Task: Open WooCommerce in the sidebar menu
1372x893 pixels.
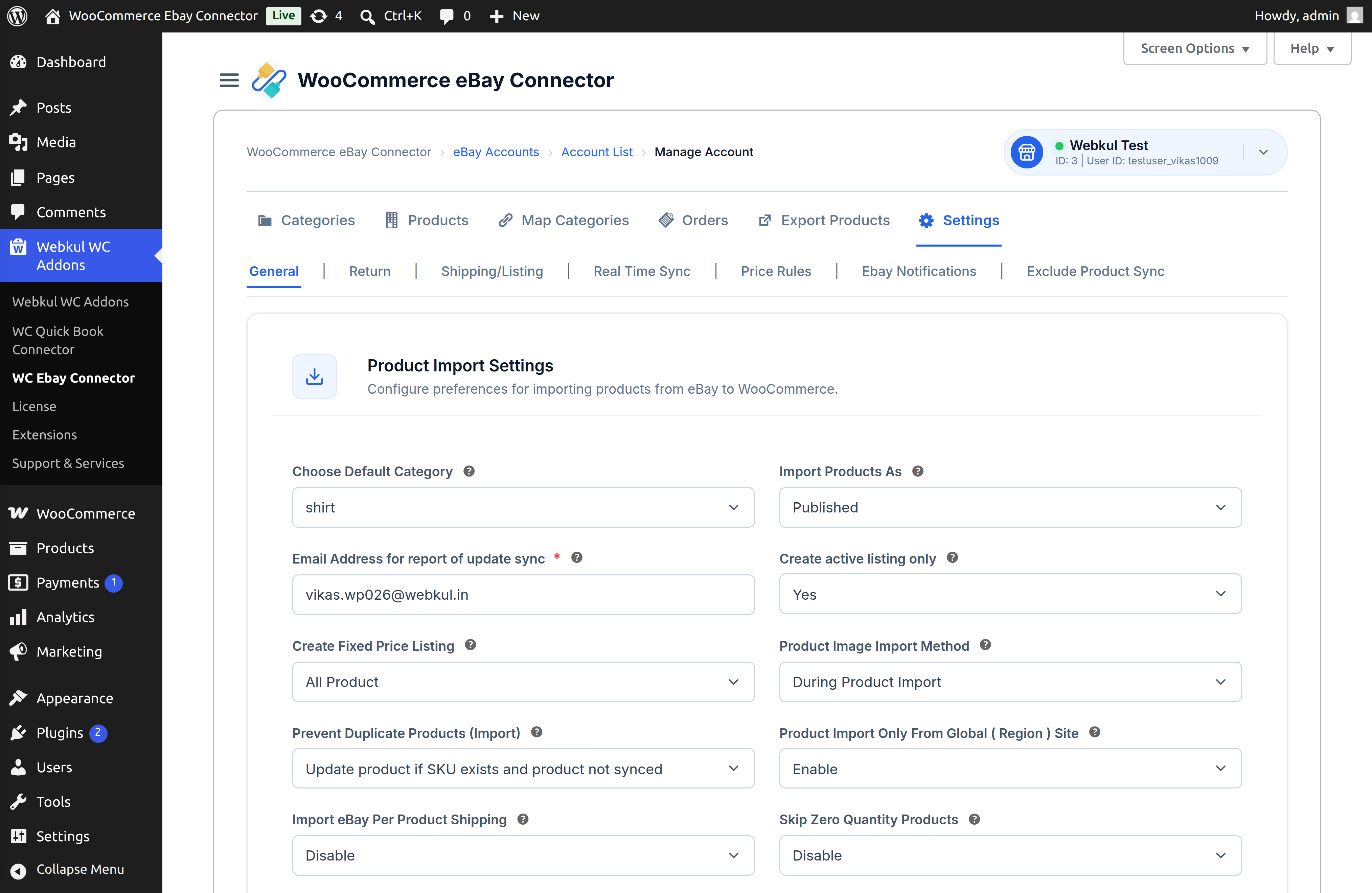Action: click(x=81, y=513)
